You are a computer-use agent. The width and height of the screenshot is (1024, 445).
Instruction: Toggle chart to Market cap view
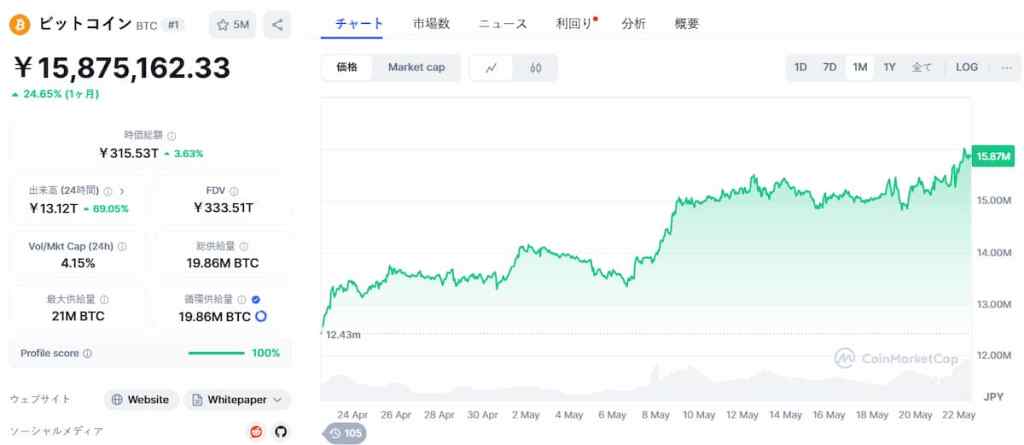pyautogui.click(x=416, y=67)
